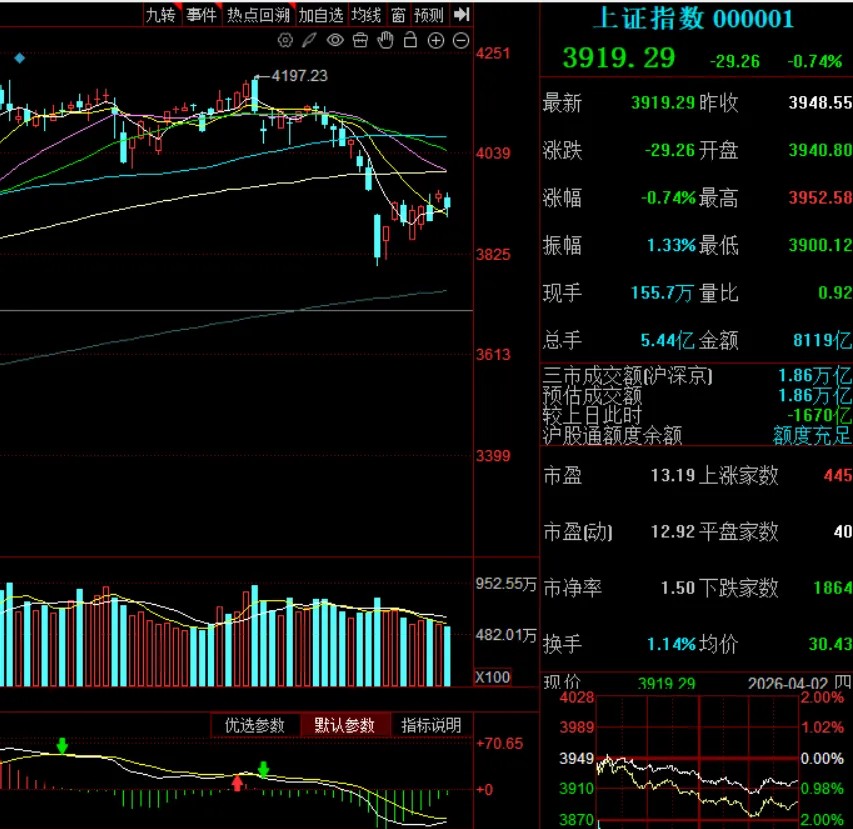Image resolution: width=853 pixels, height=829 pixels.
Task: Open the 预测 forecast button
Action: click(429, 15)
